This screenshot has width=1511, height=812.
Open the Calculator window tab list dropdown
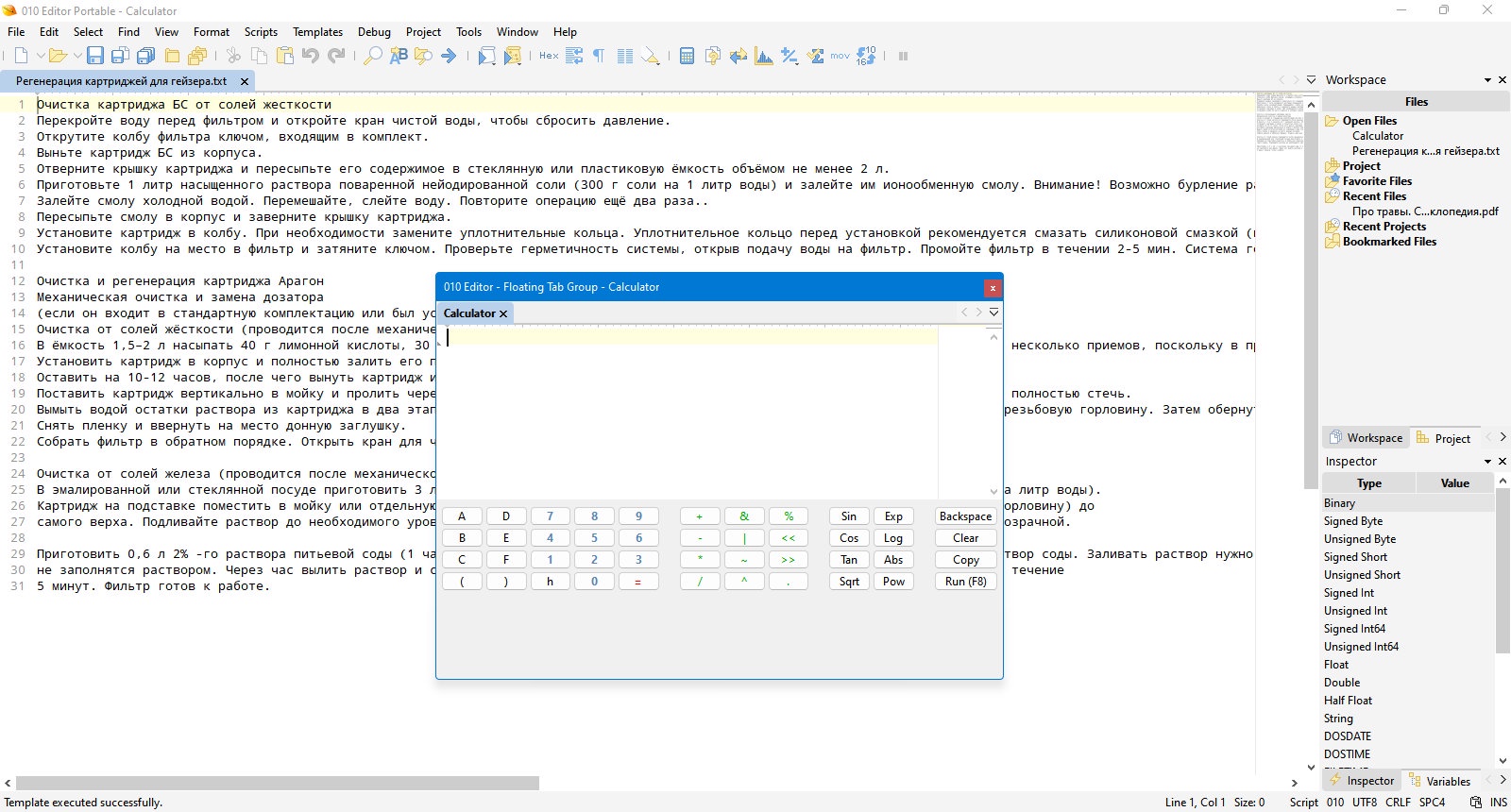pos(993,313)
